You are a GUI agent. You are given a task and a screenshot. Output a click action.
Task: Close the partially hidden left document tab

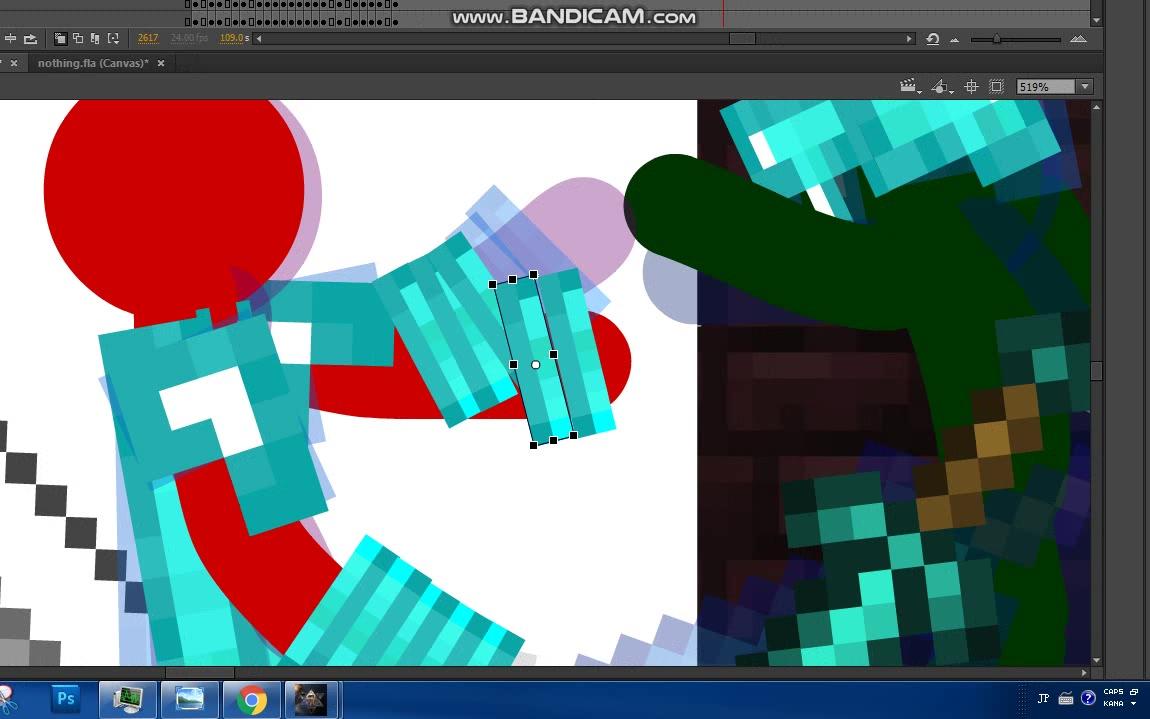pyautogui.click(x=13, y=63)
